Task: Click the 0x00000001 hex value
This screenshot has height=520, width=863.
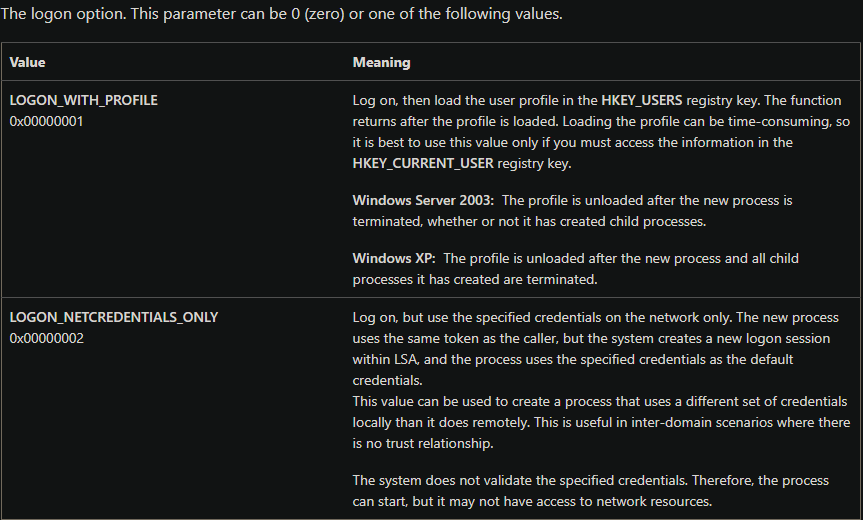Action: [x=46, y=121]
